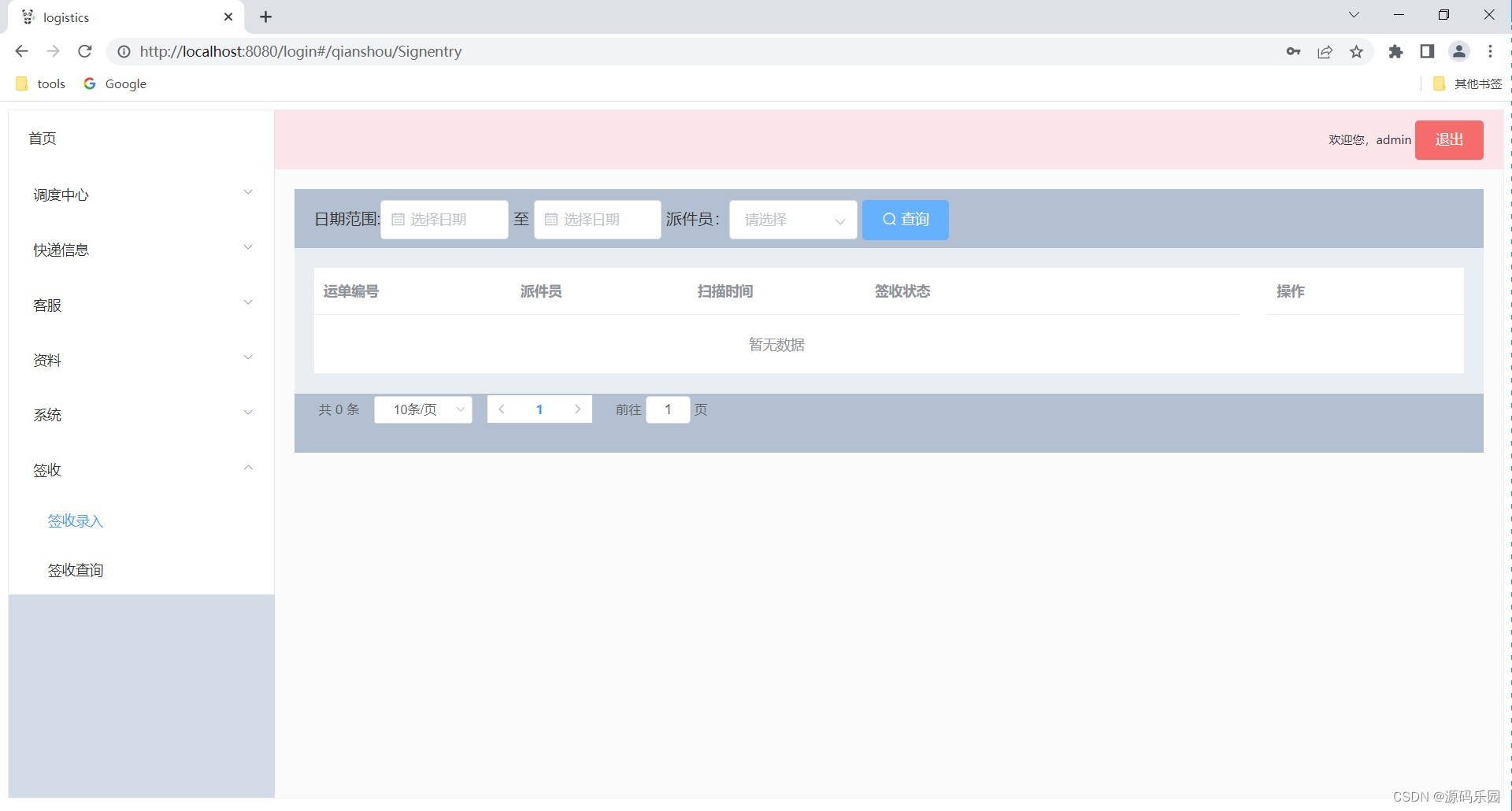1512x811 pixels.
Task: Click the 派件员 column header
Action: (541, 291)
